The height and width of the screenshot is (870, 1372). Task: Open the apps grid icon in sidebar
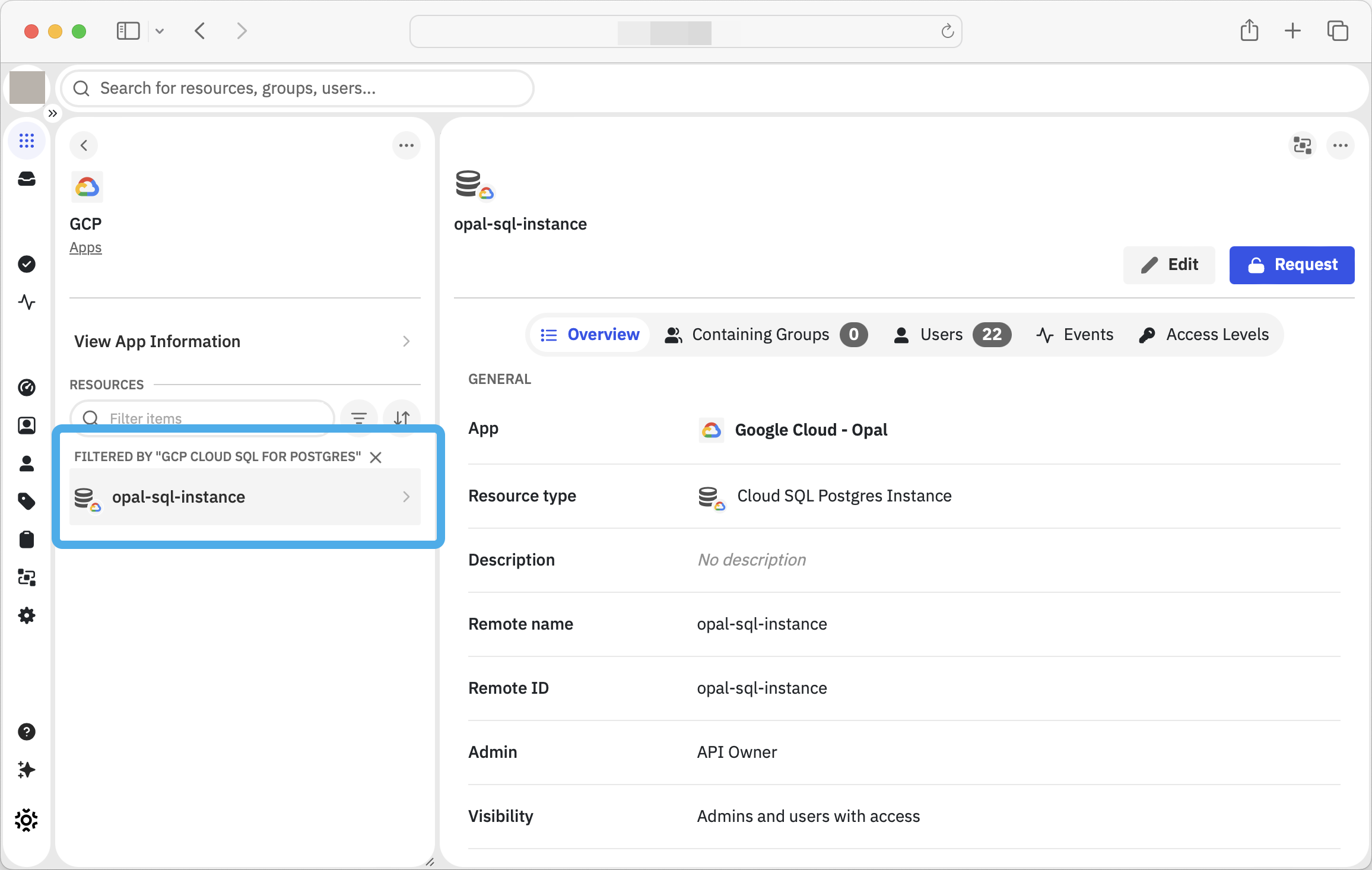click(27, 141)
